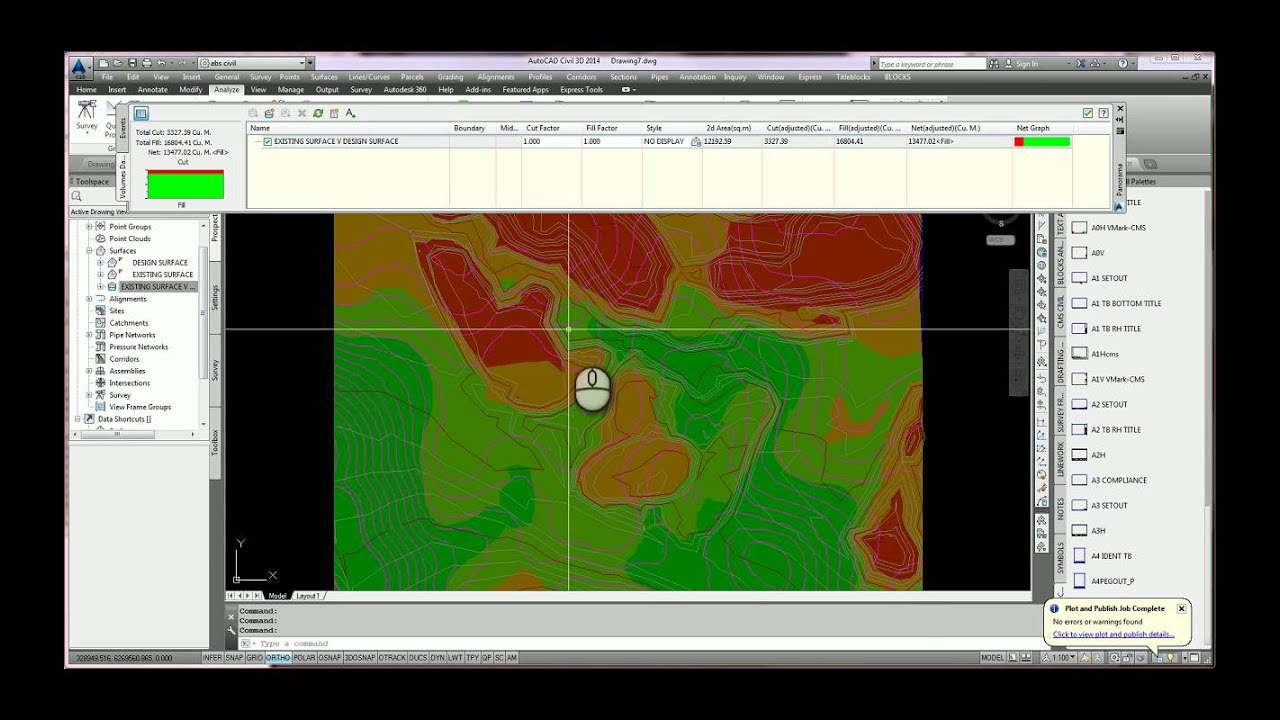The image size is (1280, 720).
Task: Click the Insert cut/fill summary text icon
Action: point(350,113)
